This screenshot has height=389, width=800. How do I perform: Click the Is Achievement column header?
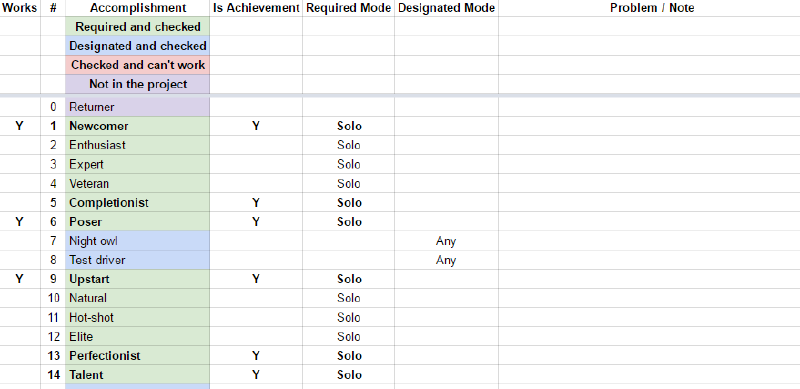256,8
